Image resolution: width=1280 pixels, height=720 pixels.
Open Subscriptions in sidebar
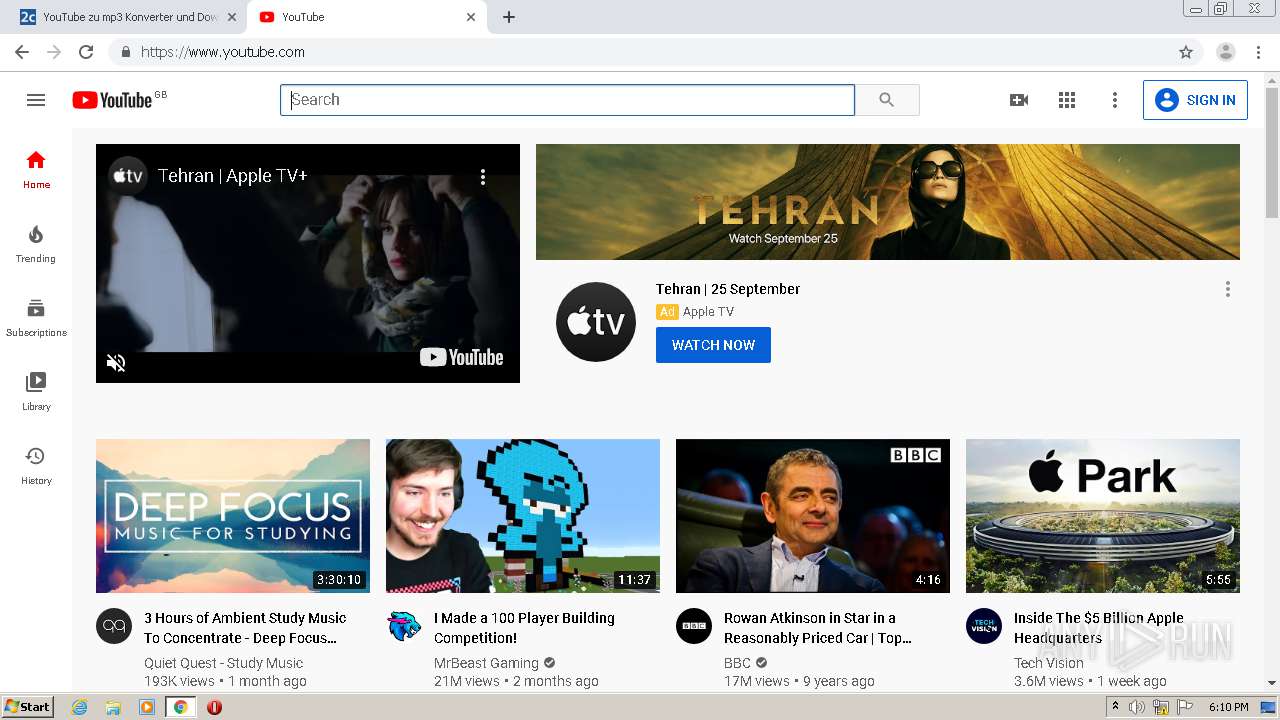pos(36,318)
